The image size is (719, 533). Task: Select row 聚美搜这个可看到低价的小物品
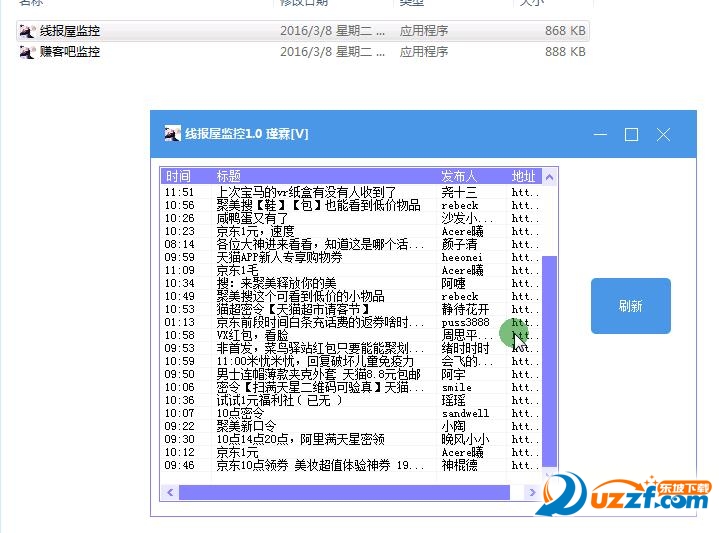(x=351, y=296)
